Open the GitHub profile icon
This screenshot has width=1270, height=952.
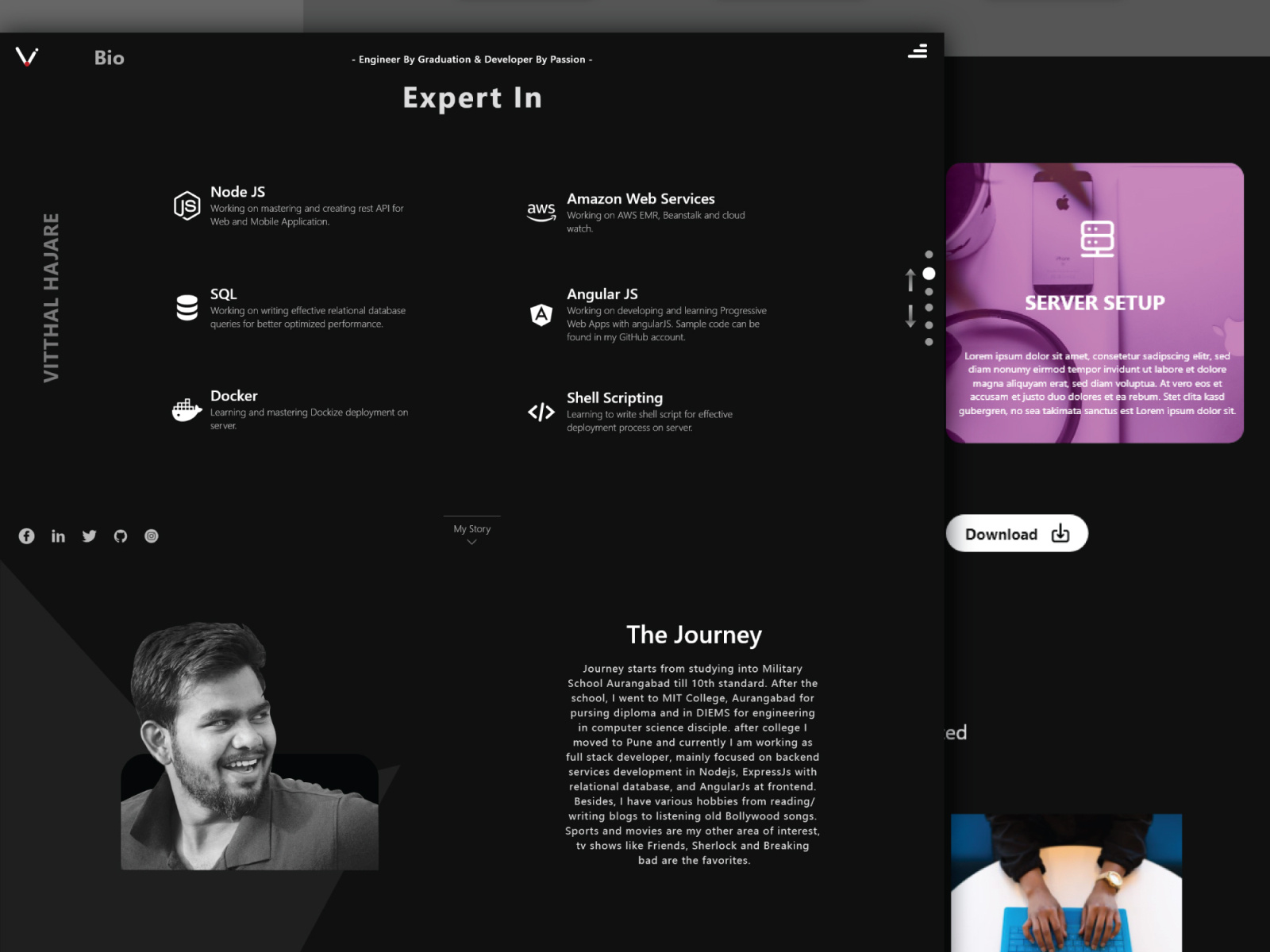(121, 536)
